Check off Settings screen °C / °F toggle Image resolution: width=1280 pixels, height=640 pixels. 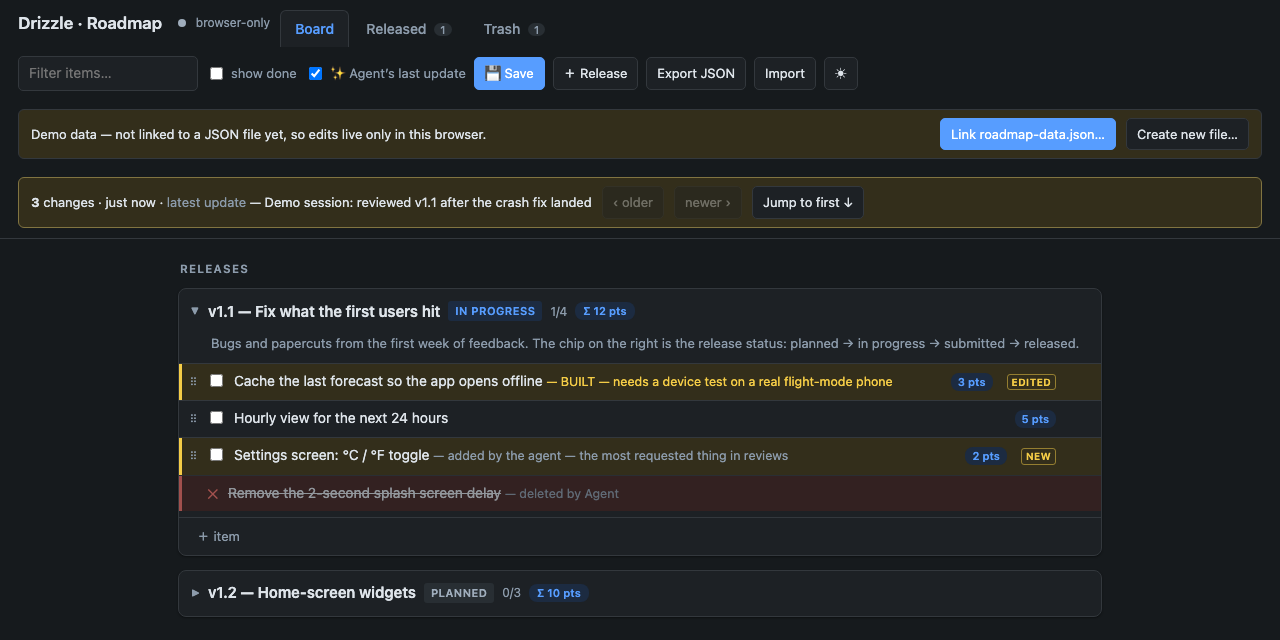tap(216, 454)
